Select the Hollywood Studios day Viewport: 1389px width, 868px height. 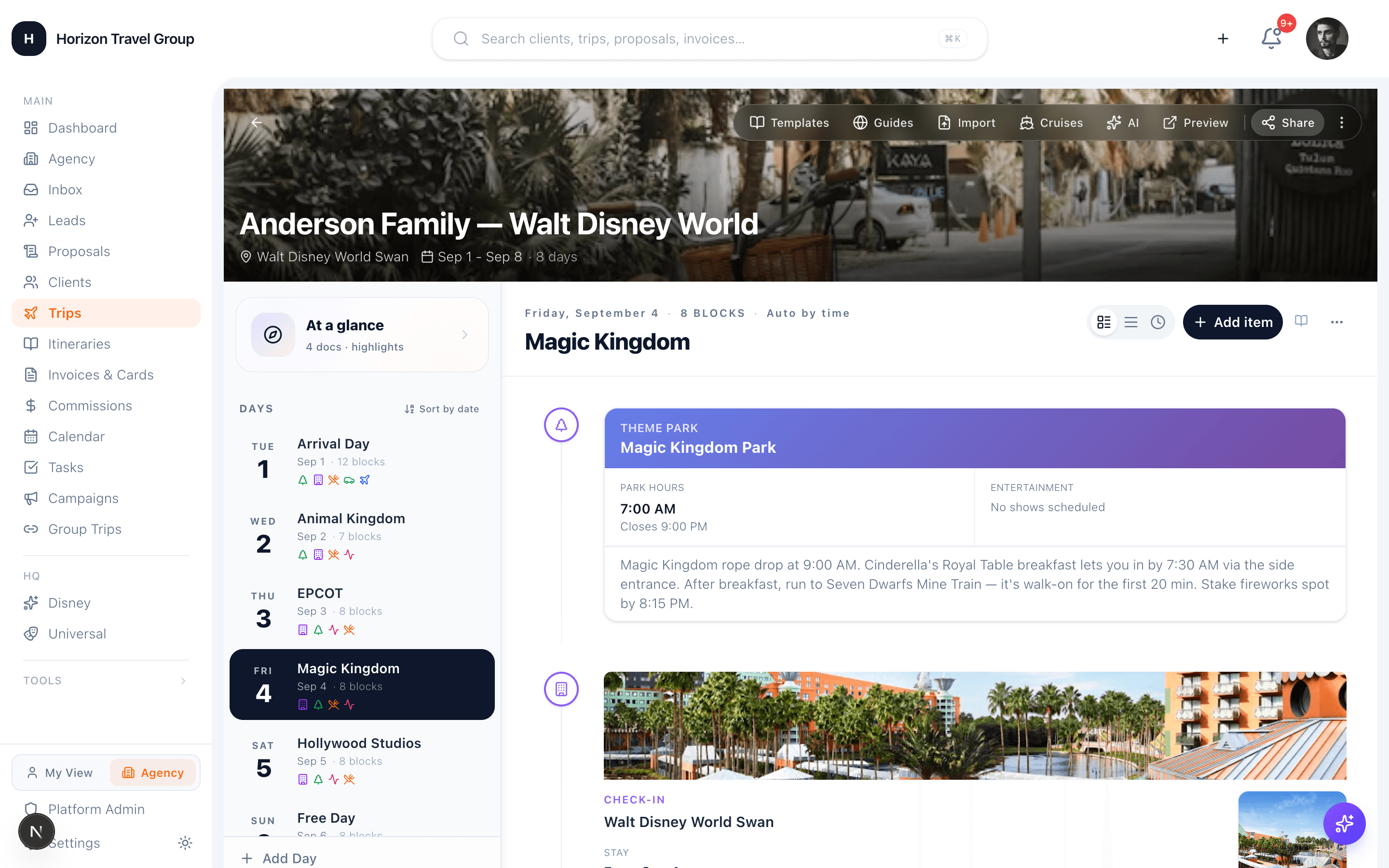point(362,760)
